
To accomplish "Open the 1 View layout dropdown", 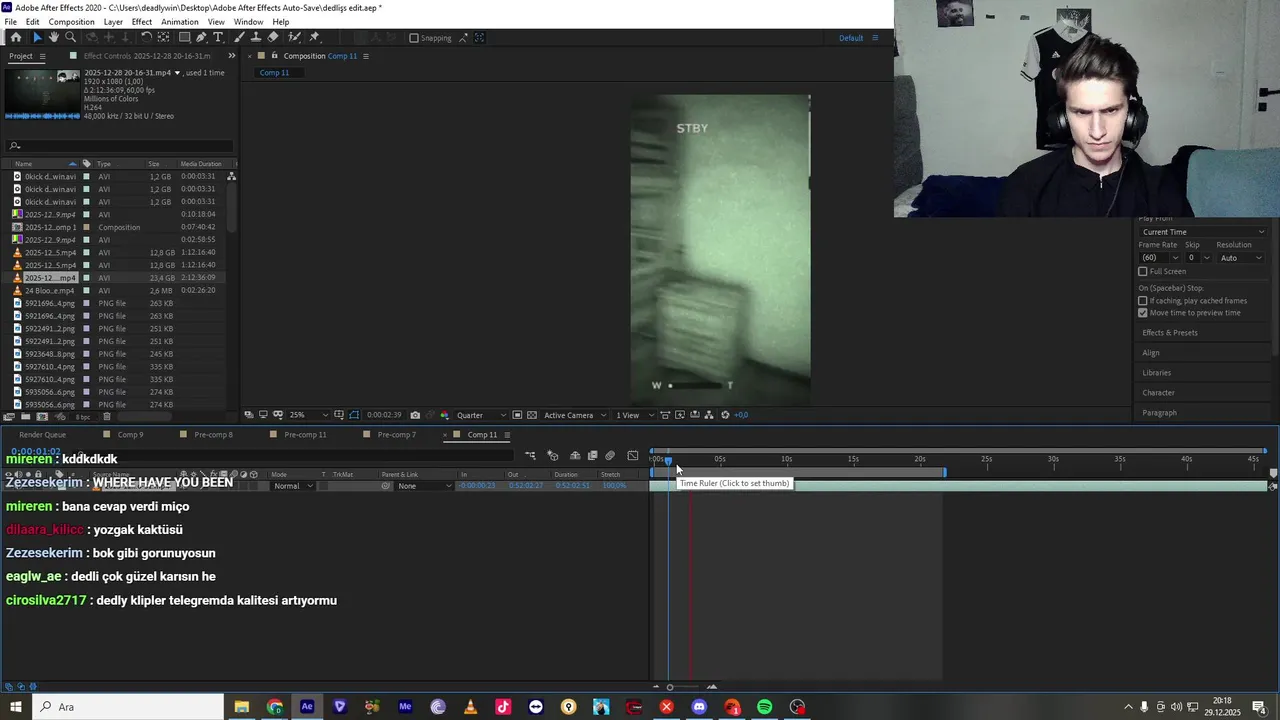I will [634, 415].
